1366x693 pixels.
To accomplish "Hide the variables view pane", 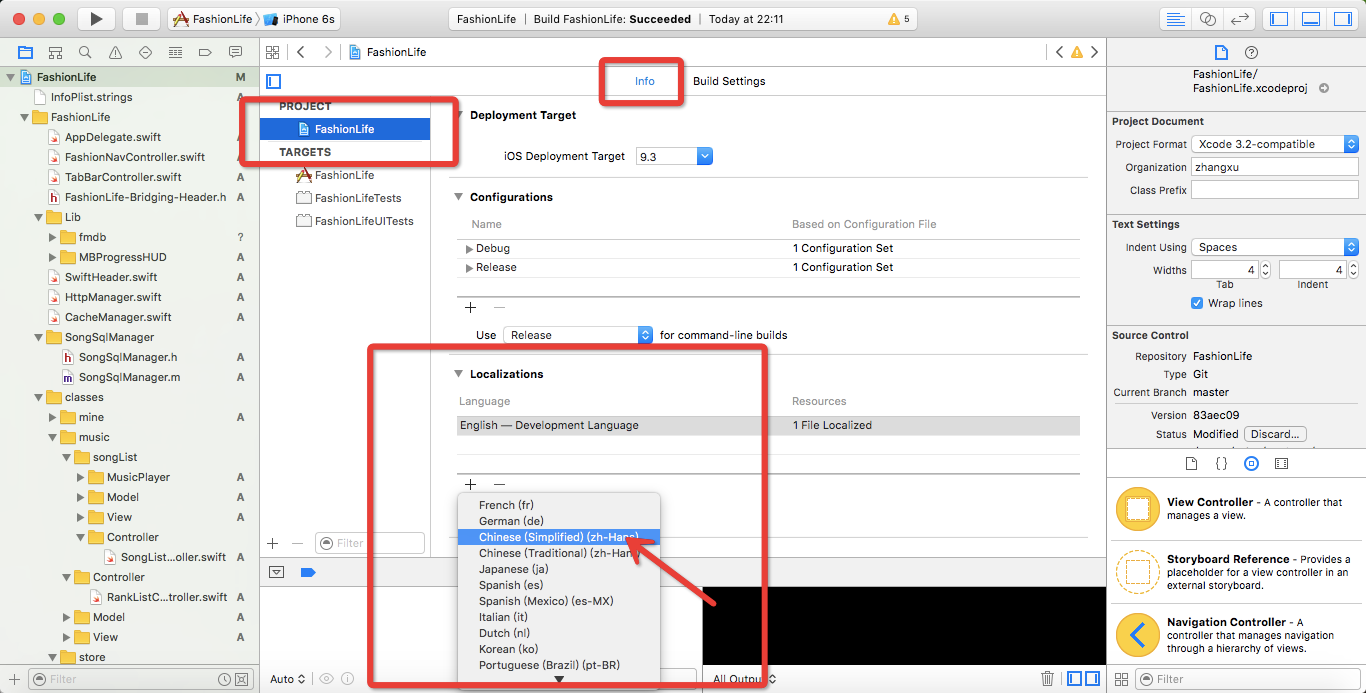I will pos(1075,678).
